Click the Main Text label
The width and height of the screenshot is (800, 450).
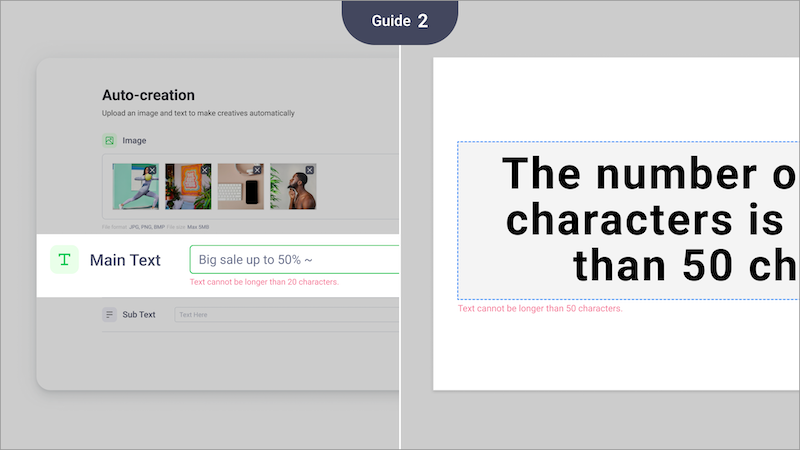[125, 260]
